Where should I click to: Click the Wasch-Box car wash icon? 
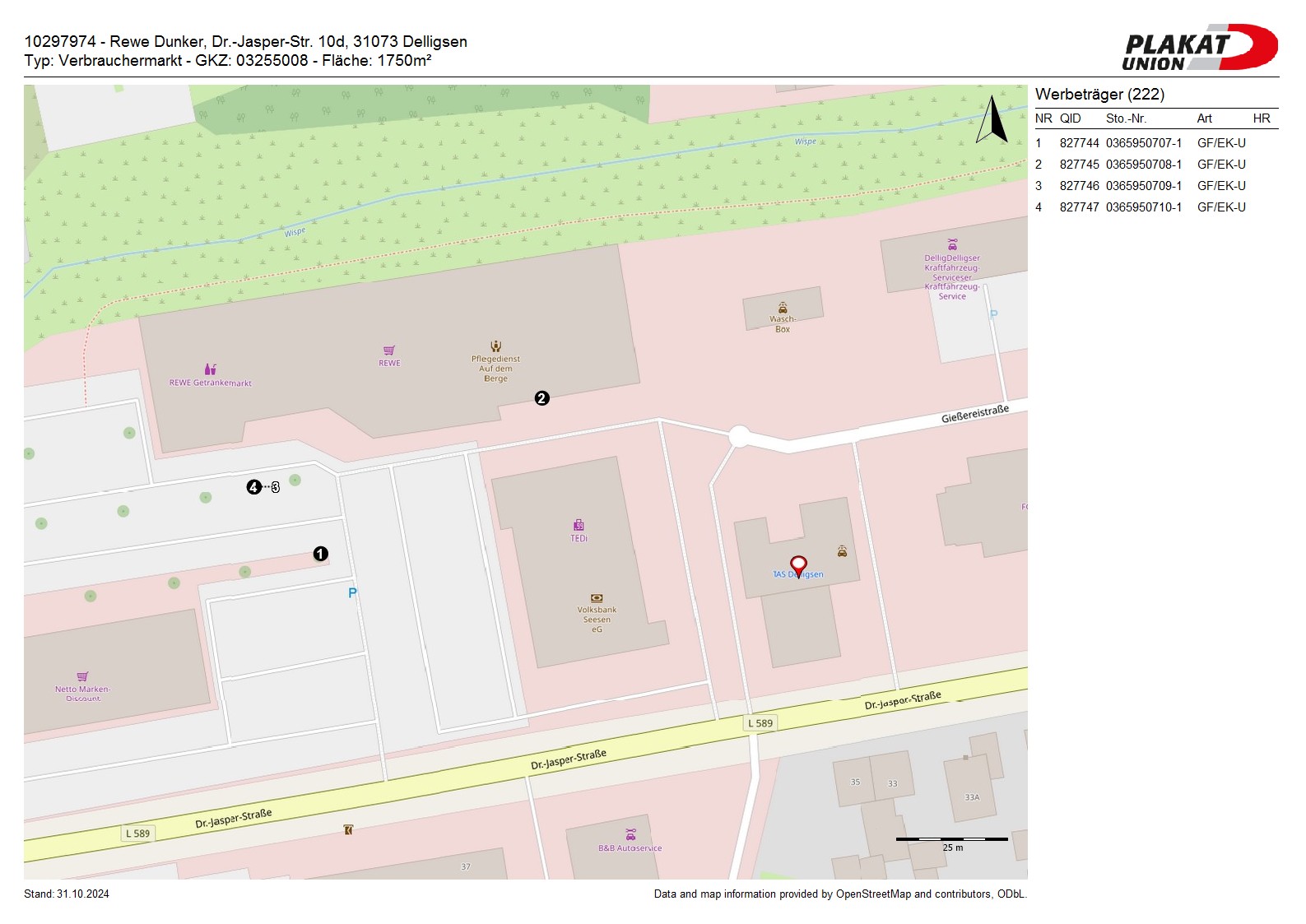(783, 308)
